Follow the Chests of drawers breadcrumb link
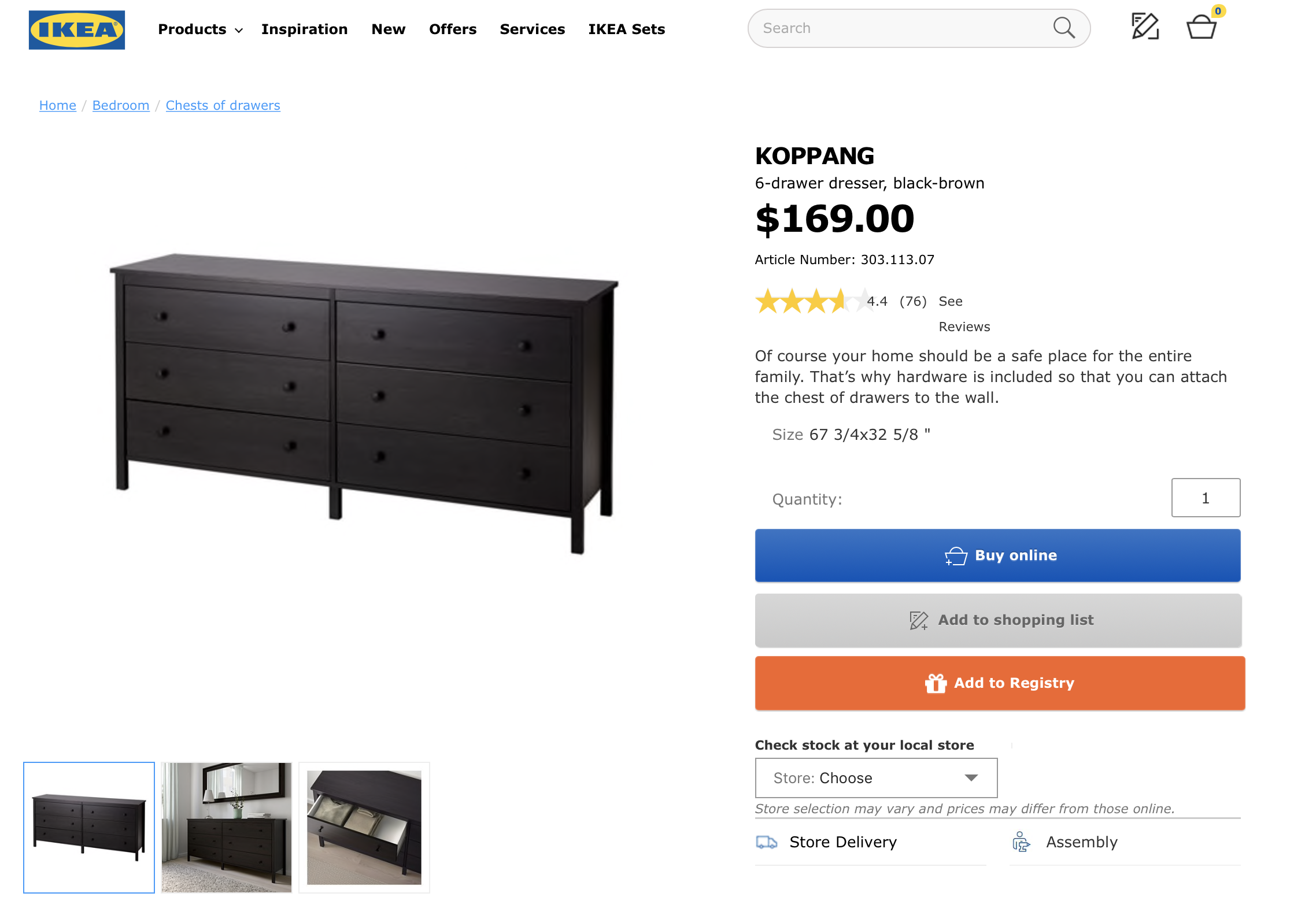Image resolution: width=1316 pixels, height=919 pixels. [223, 105]
